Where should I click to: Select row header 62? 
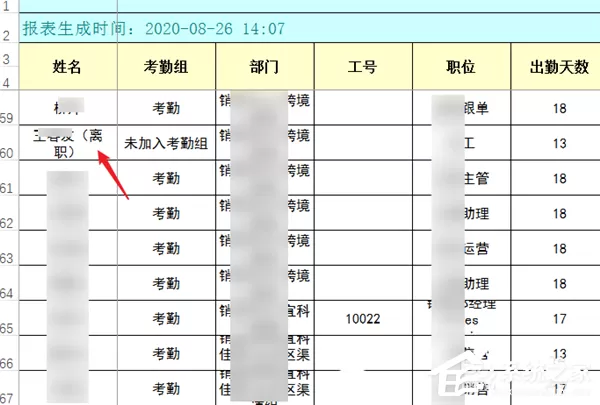click(9, 213)
